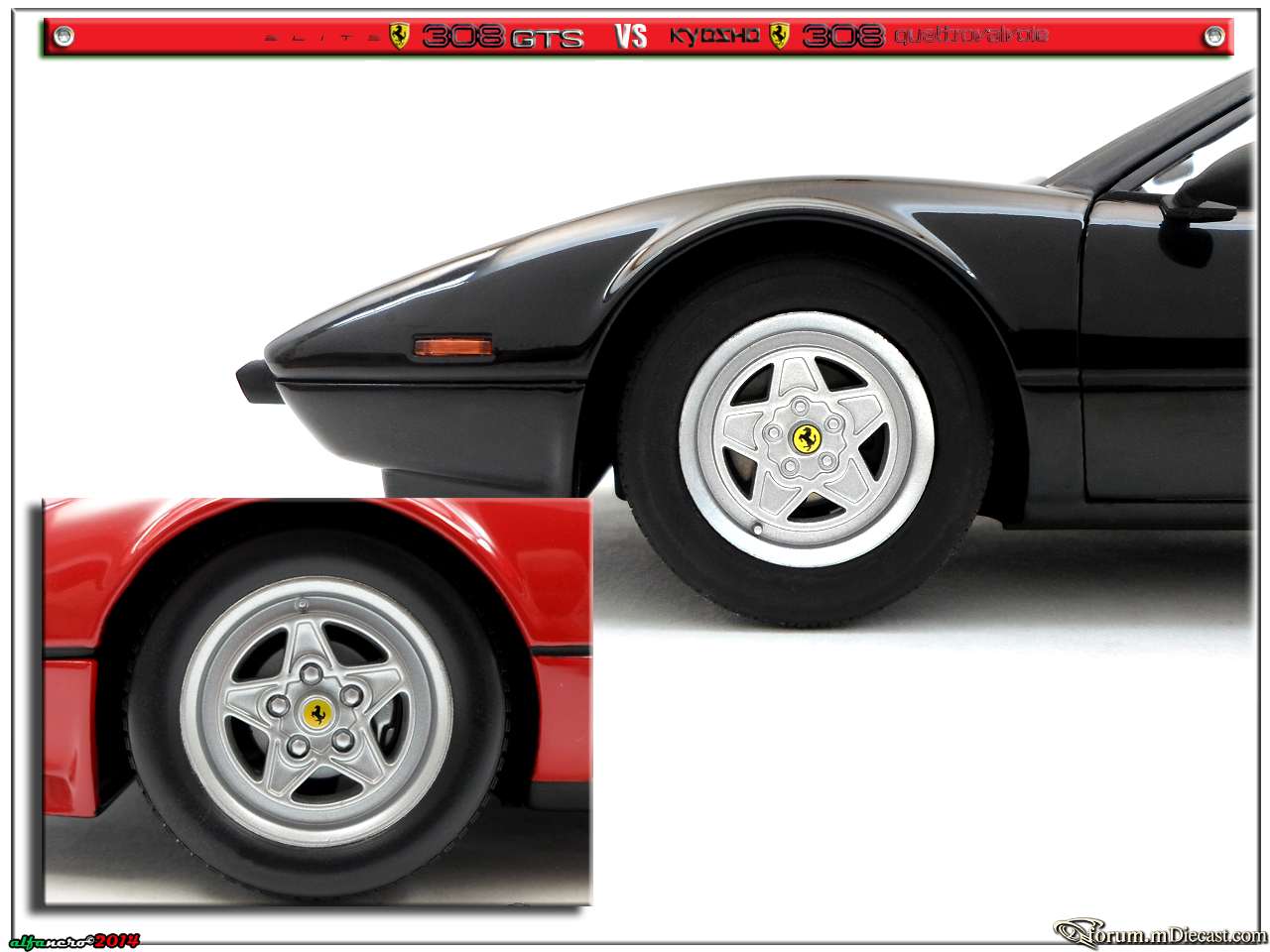Click the yellow Ferrari badge on the red car wheel

[317, 712]
